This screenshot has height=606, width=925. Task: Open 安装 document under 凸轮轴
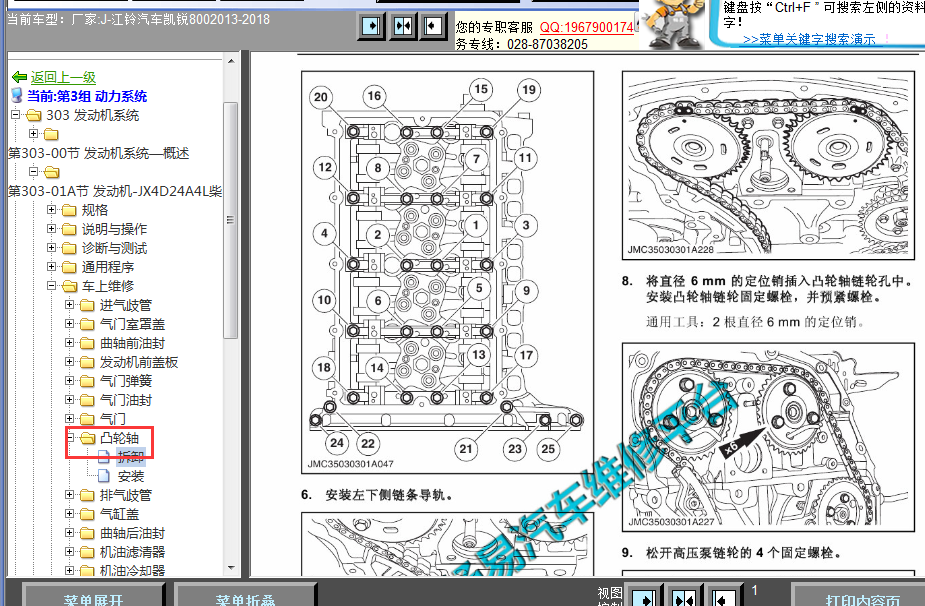(130, 476)
